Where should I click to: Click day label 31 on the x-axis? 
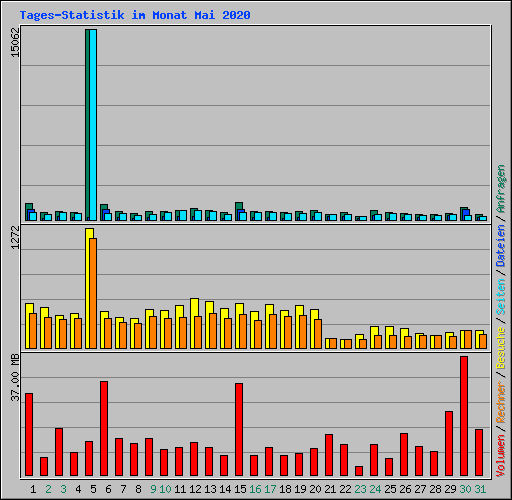point(480,489)
